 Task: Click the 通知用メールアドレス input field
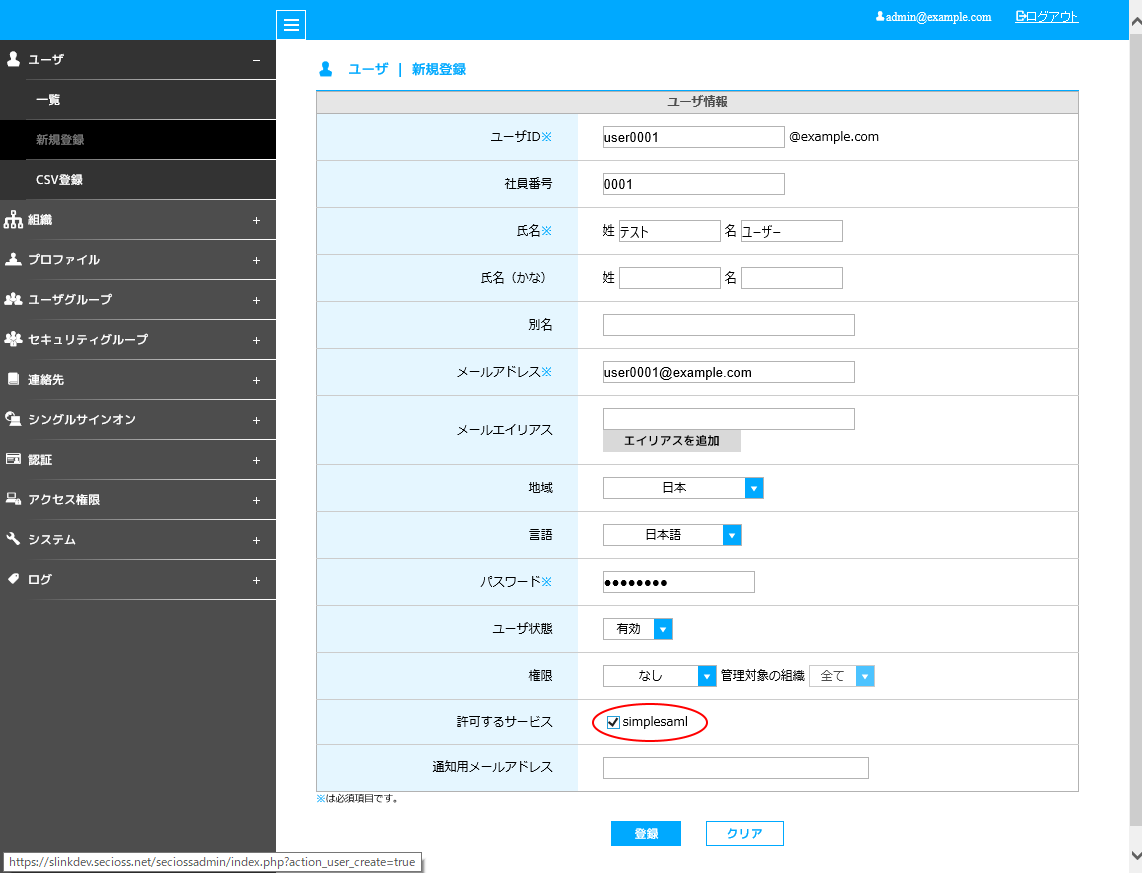735,767
